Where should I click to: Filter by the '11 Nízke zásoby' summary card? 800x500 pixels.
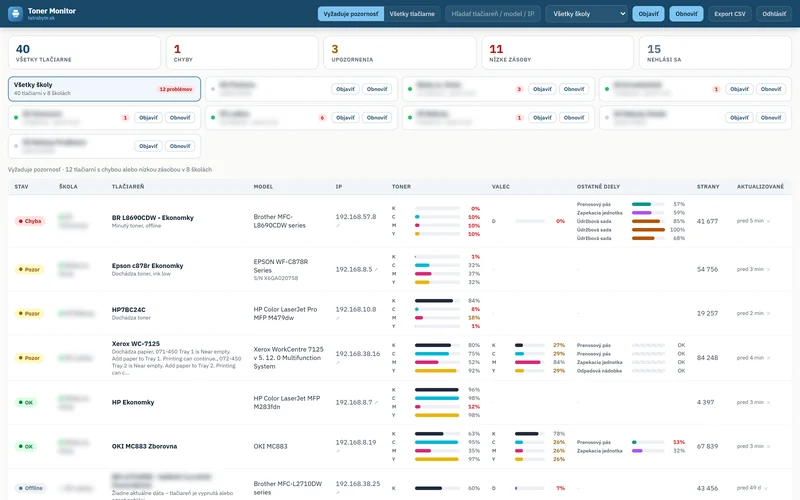(557, 53)
